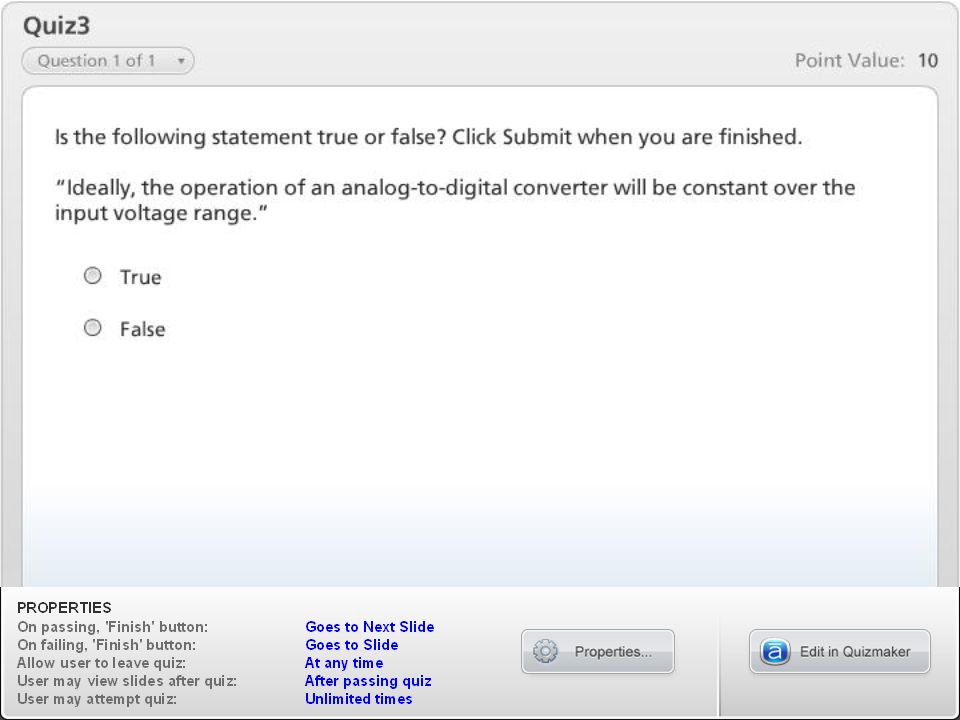Click the 'Is the following statement' instruction text
The image size is (960, 720).
[x=429, y=137]
